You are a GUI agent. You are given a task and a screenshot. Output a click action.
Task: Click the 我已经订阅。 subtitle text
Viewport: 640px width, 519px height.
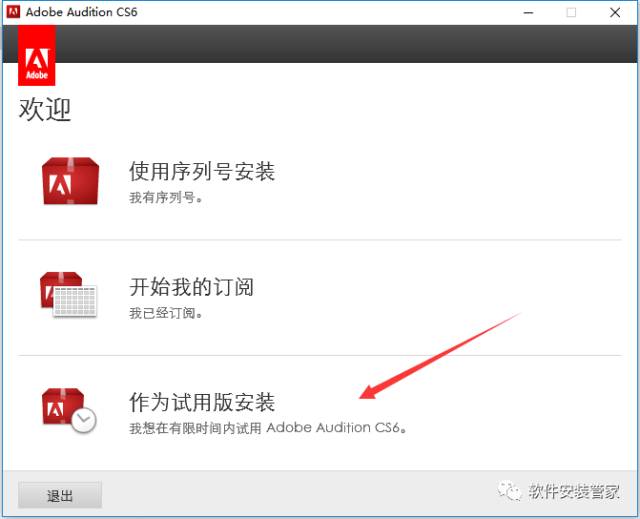point(166,313)
